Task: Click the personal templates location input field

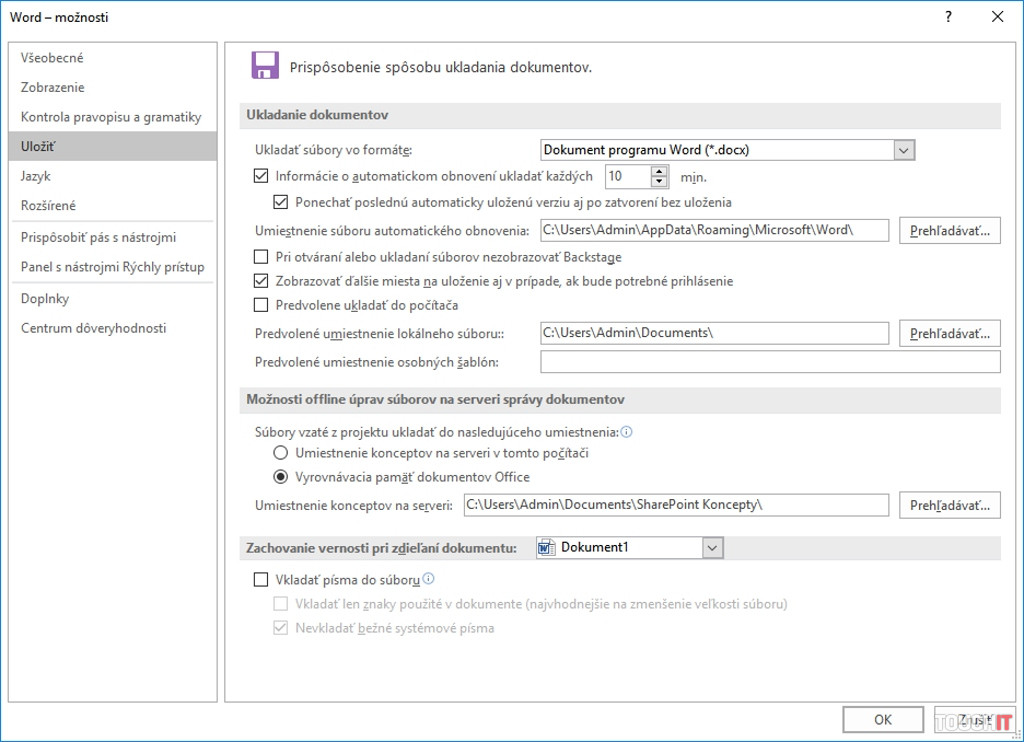Action: coord(770,362)
